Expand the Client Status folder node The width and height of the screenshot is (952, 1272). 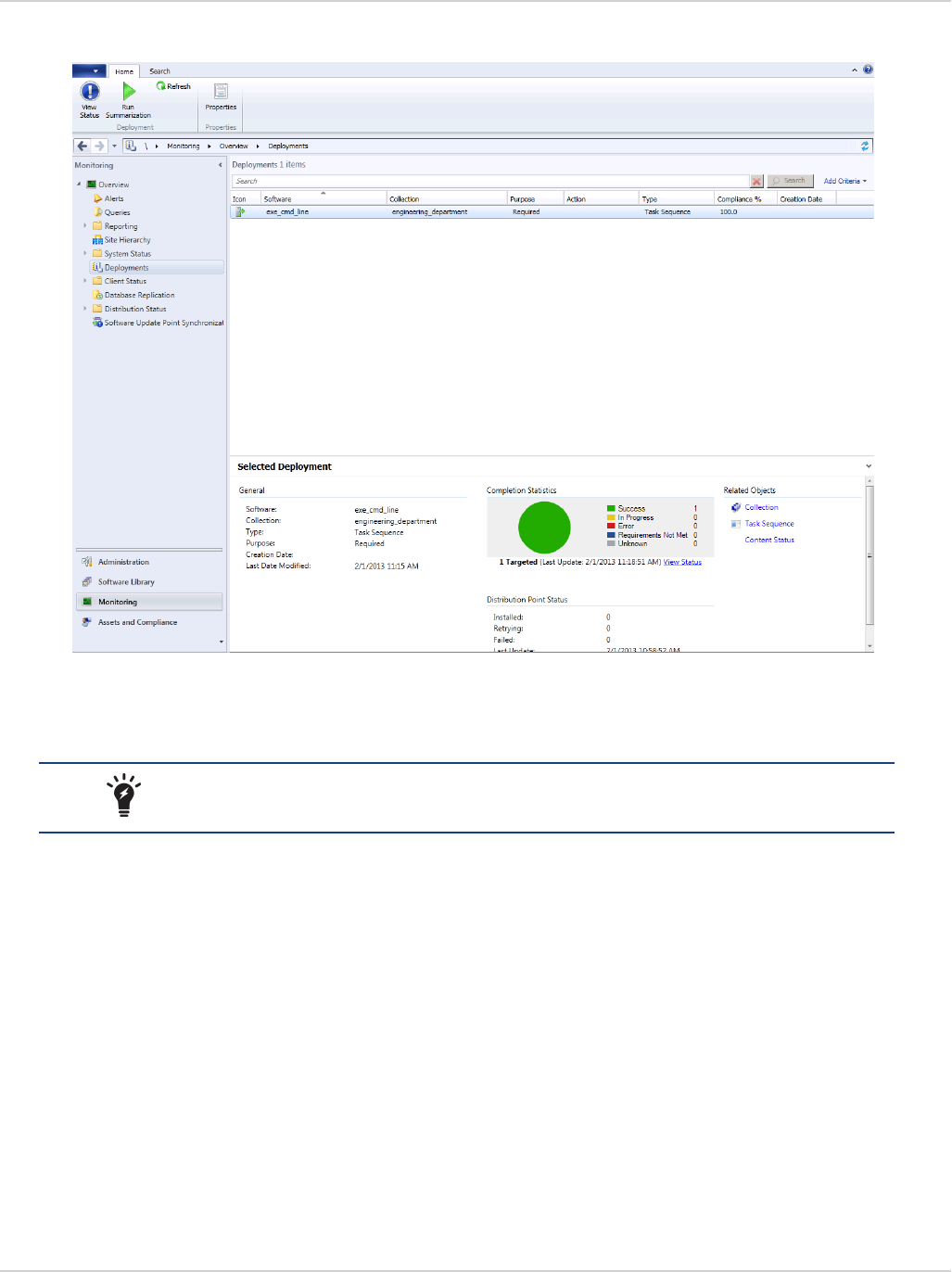click(85, 280)
